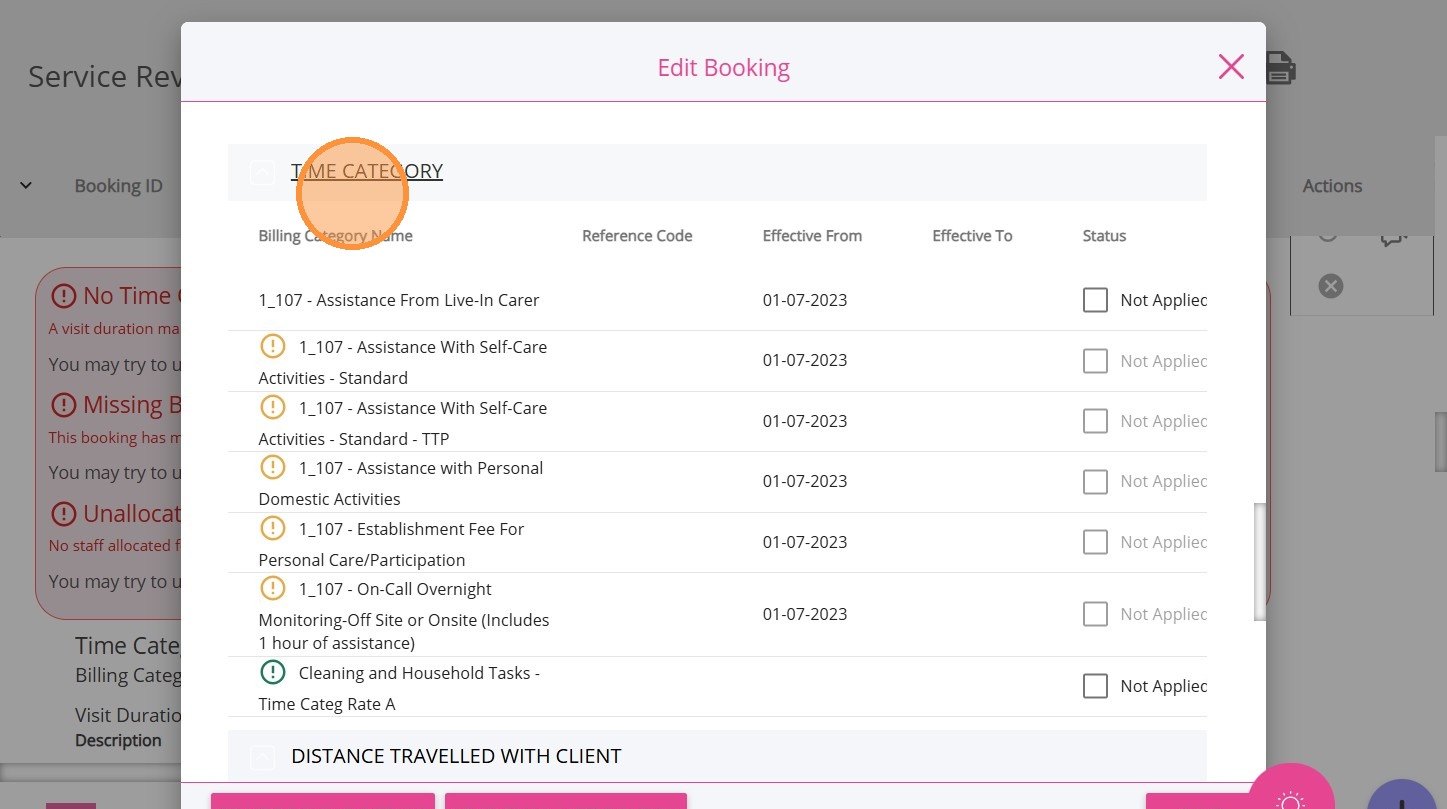This screenshot has width=1447, height=809.
Task: Collapse the Time Category section chevron
Action: pyautogui.click(x=262, y=172)
